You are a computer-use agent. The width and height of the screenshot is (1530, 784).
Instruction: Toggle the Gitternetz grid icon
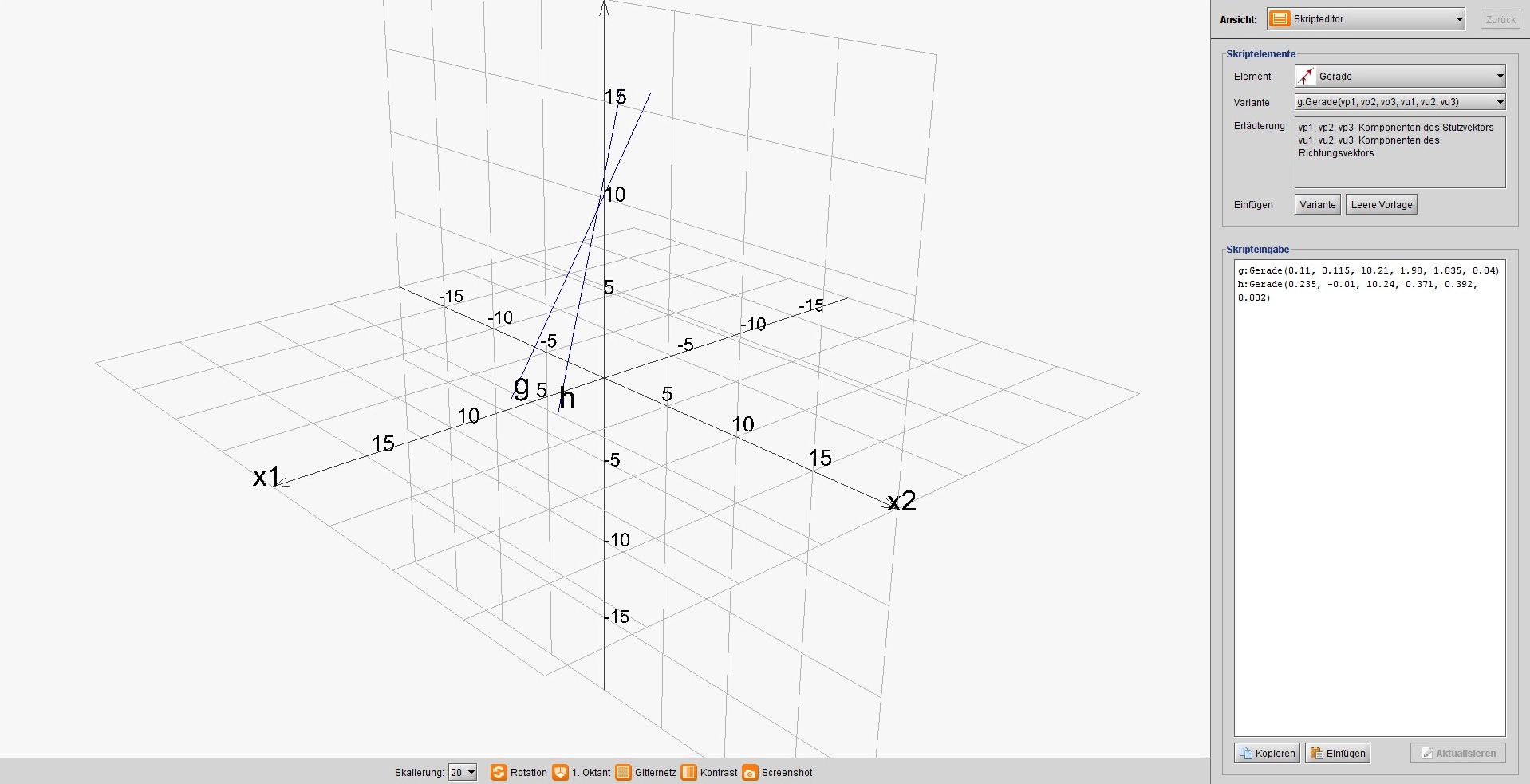(x=623, y=772)
